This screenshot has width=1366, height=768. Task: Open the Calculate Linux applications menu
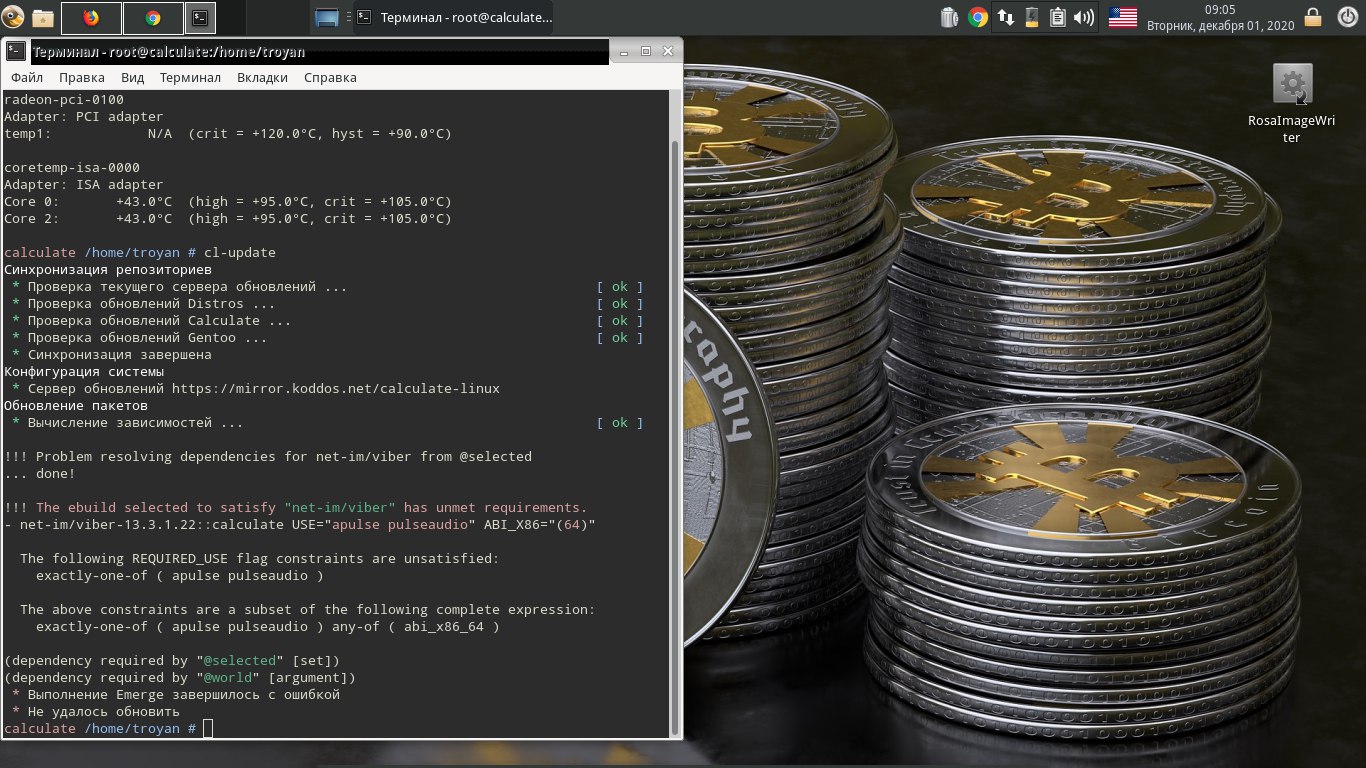click(x=13, y=17)
